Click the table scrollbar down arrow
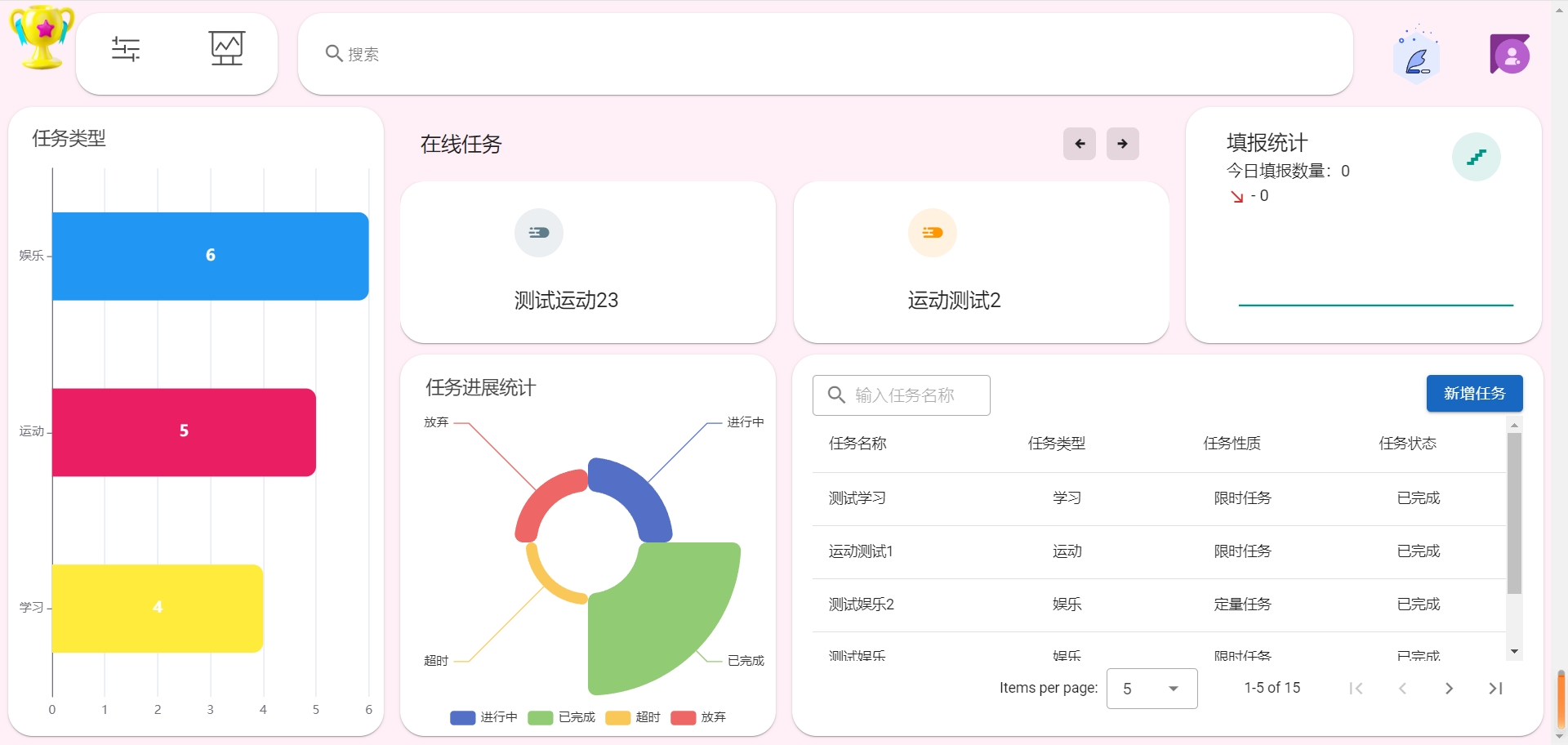This screenshot has height=745, width=1568. coord(1514,651)
